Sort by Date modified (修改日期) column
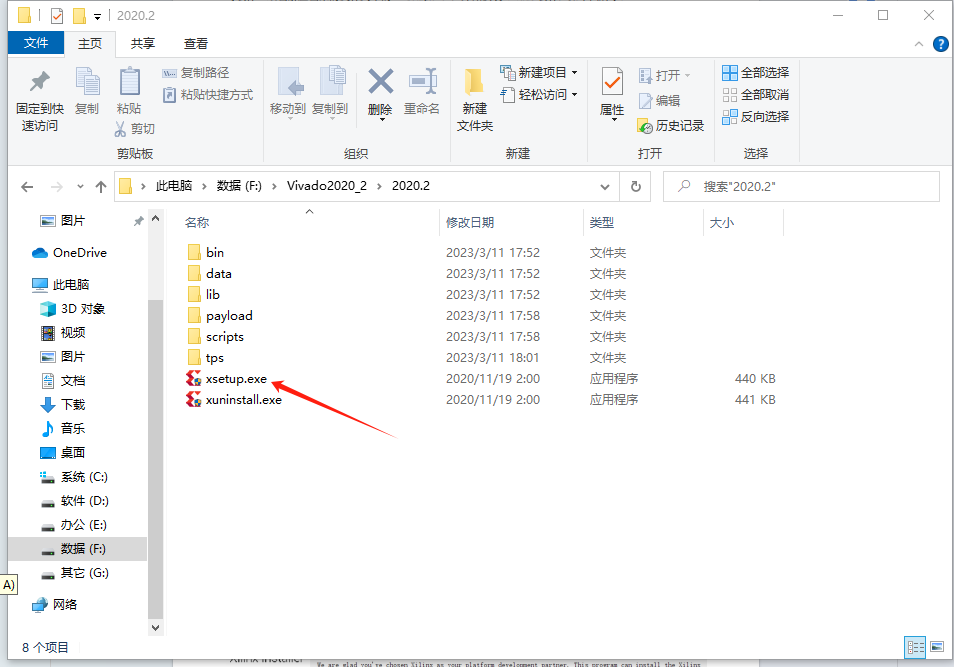This screenshot has height=667, width=954. pyautogui.click(x=470, y=223)
